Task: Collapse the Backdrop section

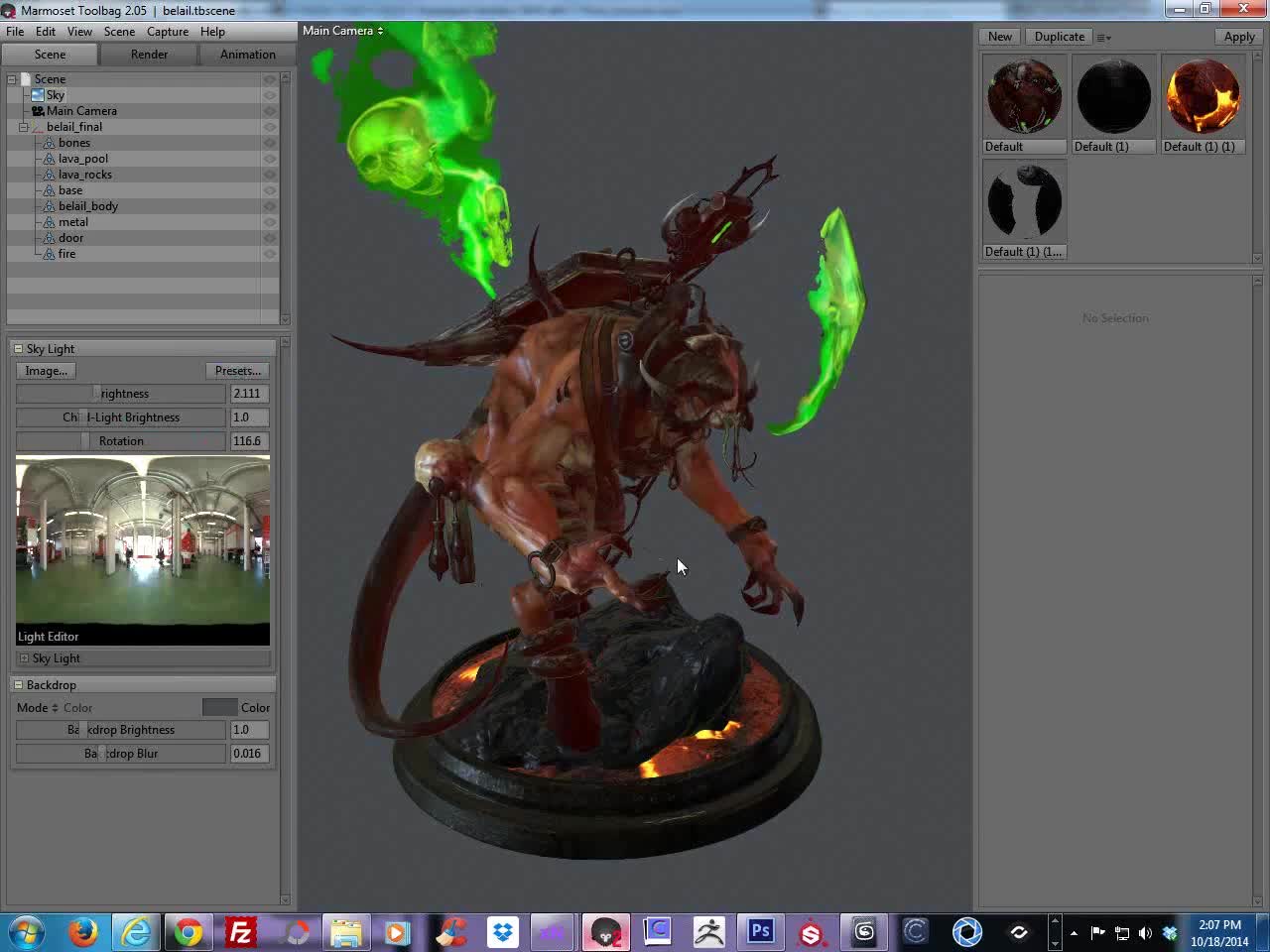Action: pos(18,685)
